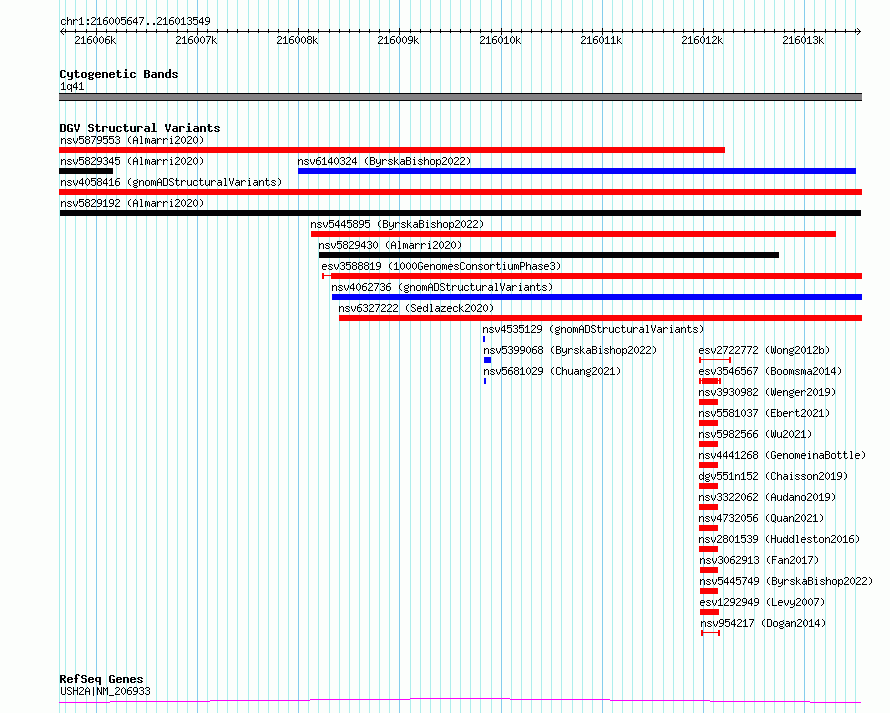Click the red span glyph of nsv954217
Image resolution: width=890 pixels, height=713 pixels.
coord(711,633)
